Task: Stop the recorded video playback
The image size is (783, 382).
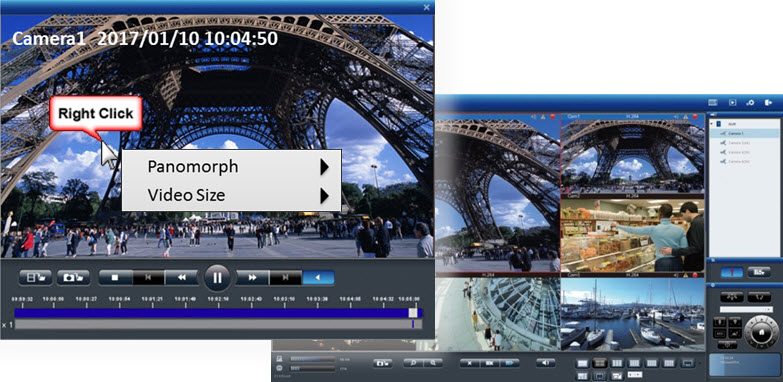Action: [x=115, y=278]
